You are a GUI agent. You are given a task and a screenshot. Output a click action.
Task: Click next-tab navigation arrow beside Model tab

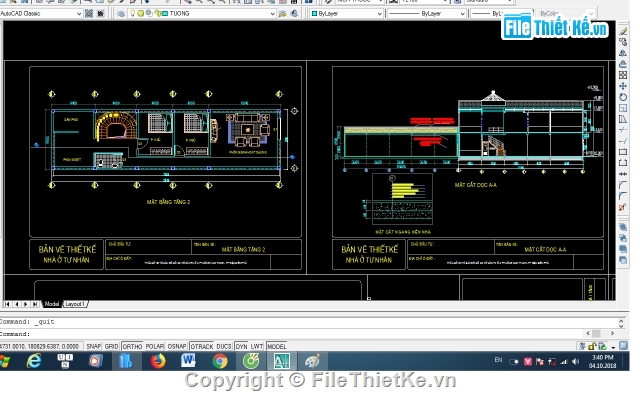tap(26, 304)
